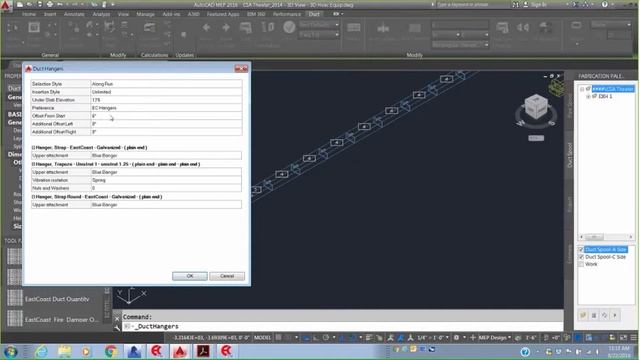Click Sign In in title bar
The image size is (640, 360).
pyautogui.click(x=539, y=4)
